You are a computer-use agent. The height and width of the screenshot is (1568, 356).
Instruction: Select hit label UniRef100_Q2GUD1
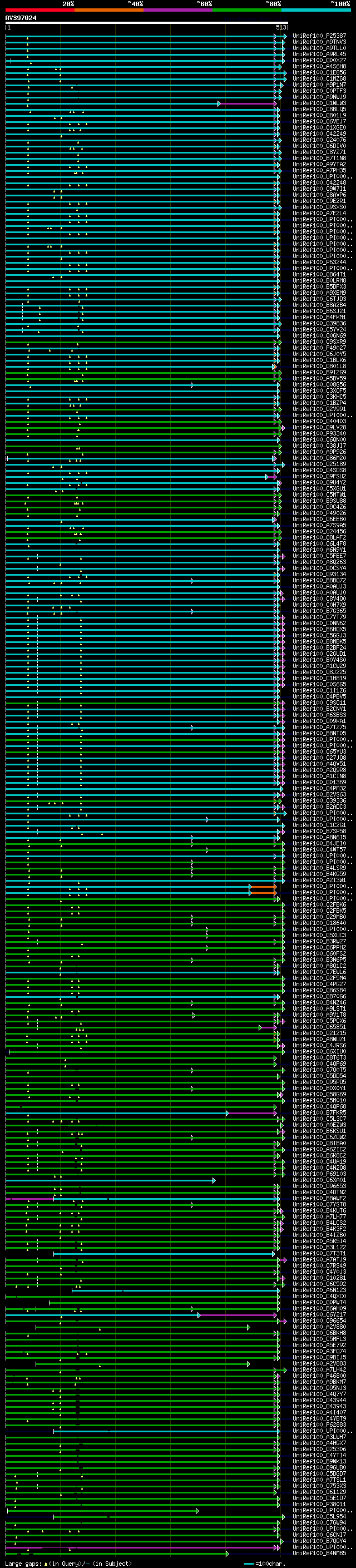point(319,654)
